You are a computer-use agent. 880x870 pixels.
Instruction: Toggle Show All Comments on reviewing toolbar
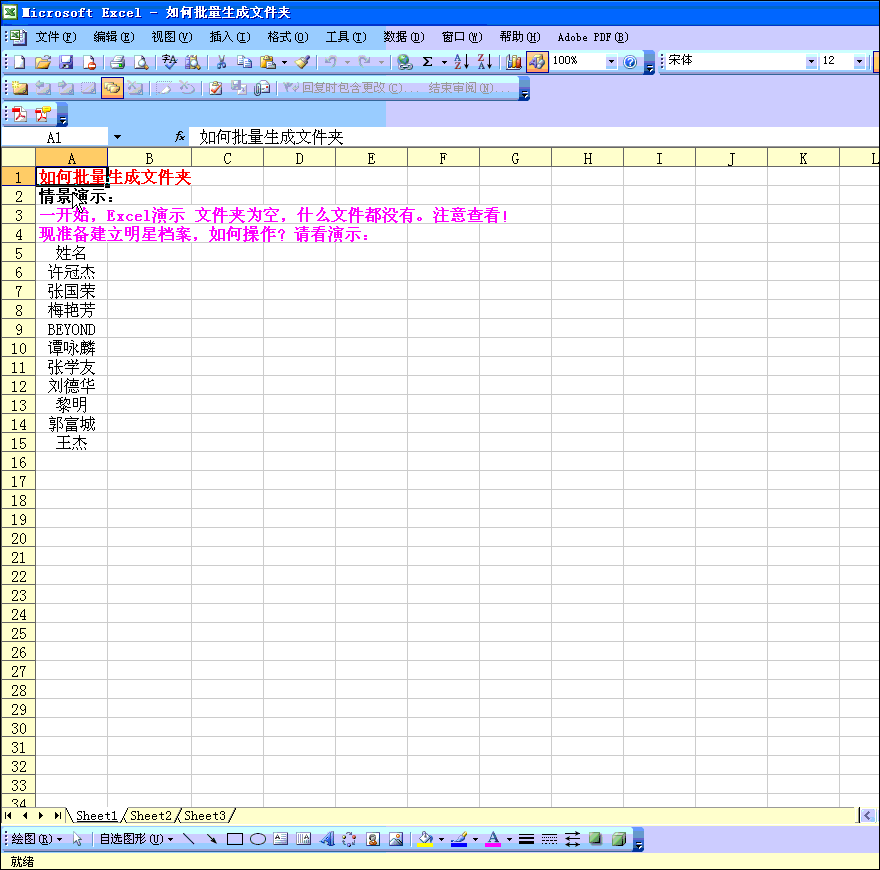pyautogui.click(x=111, y=88)
